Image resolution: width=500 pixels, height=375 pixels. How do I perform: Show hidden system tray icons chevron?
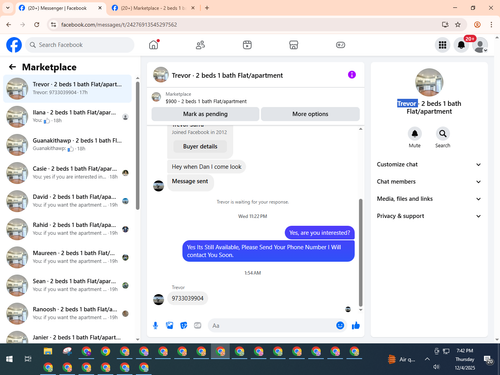click(427, 359)
